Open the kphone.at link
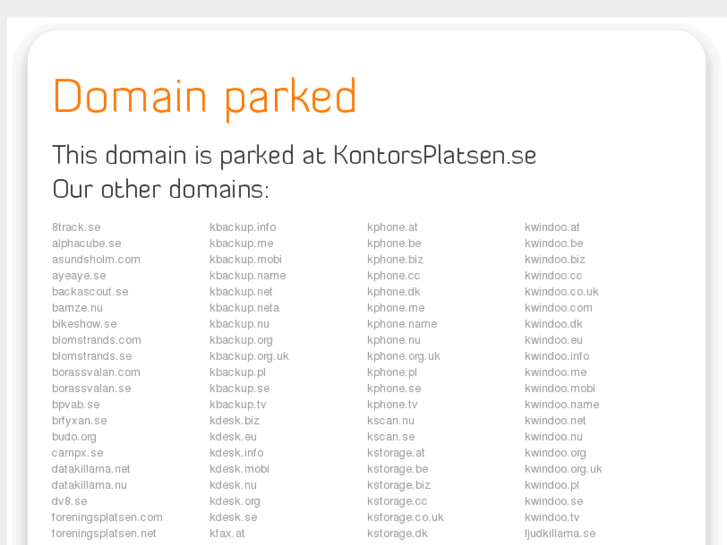Screen dimensions: 727x545 tap(392, 227)
